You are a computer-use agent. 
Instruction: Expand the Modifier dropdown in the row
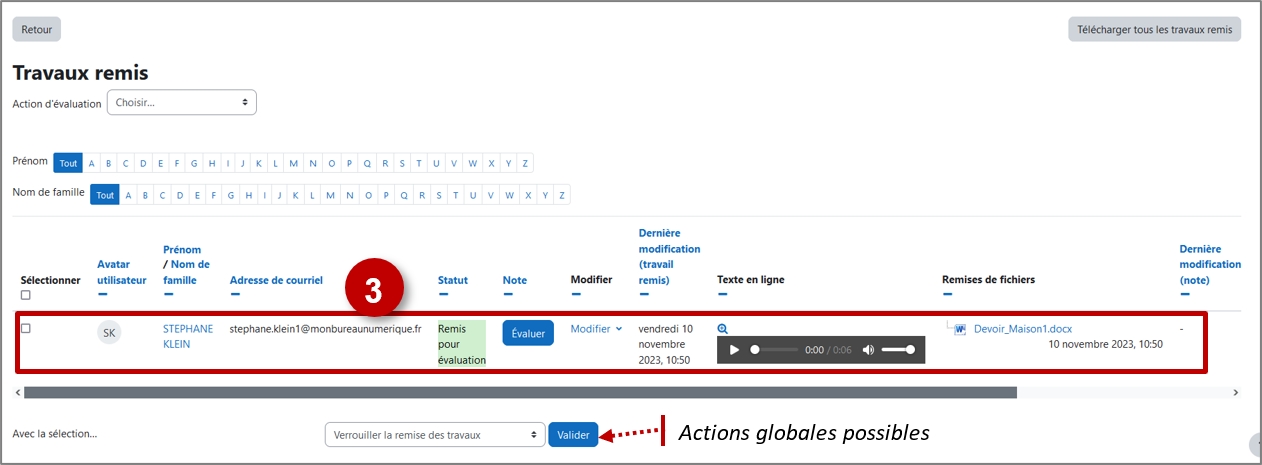tap(596, 328)
